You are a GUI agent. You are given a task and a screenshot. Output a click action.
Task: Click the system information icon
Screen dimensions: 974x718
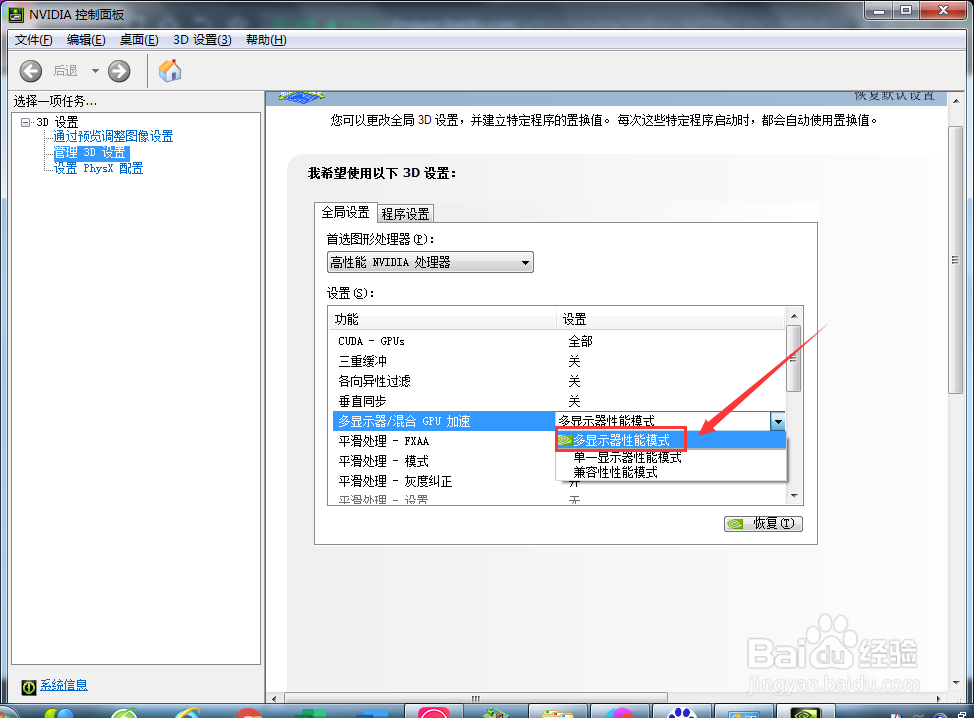pos(29,686)
